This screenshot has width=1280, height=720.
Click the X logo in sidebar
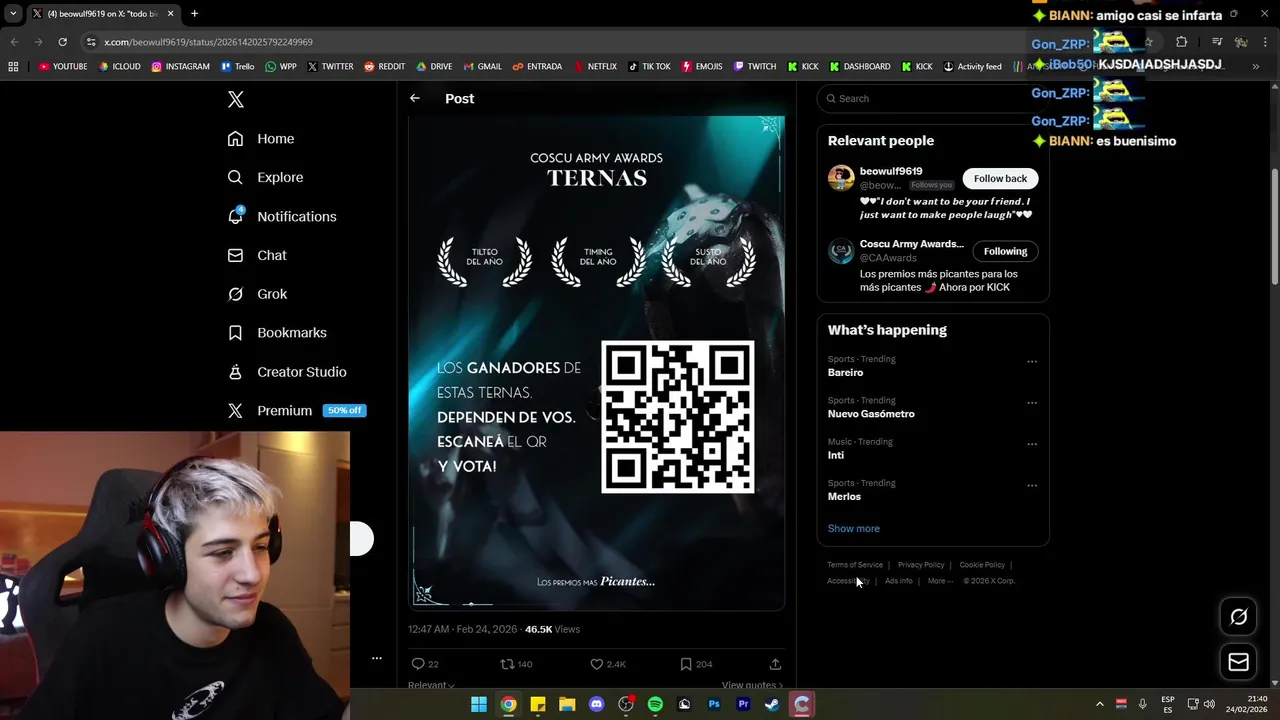[236, 99]
